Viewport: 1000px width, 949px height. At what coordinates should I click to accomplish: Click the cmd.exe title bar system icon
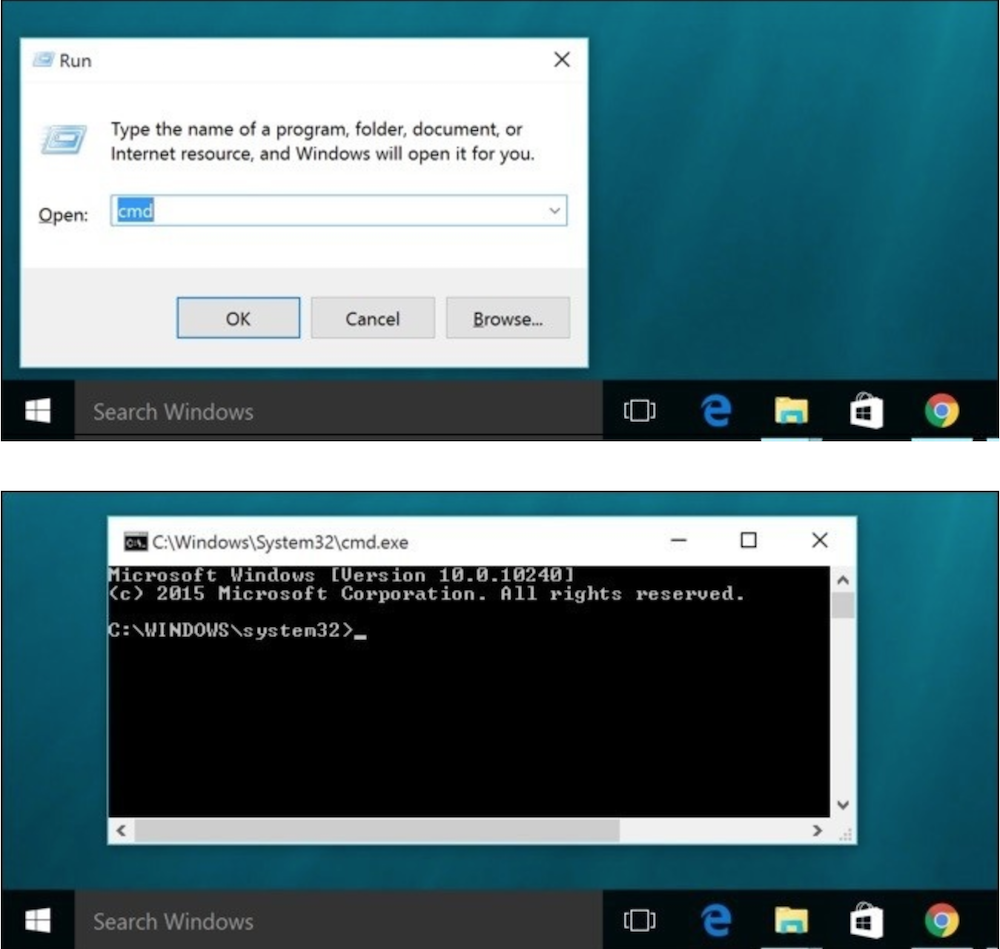[135, 542]
